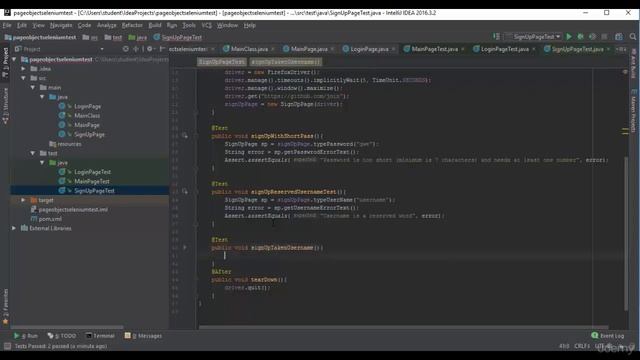Collapse the main folder
Viewport: 640px width, 360px height.
pyautogui.click(x=33, y=87)
